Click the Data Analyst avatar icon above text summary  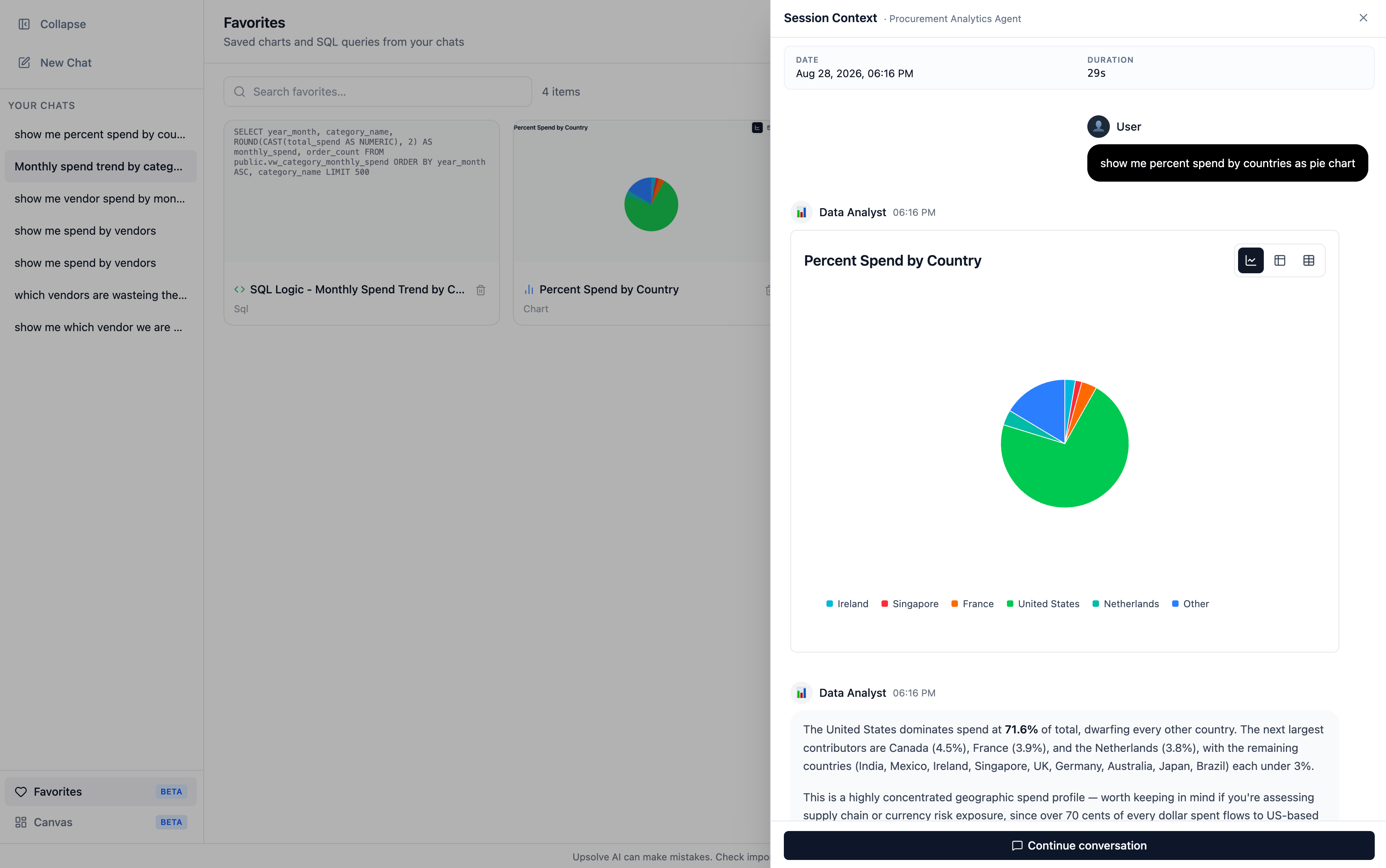[802, 693]
